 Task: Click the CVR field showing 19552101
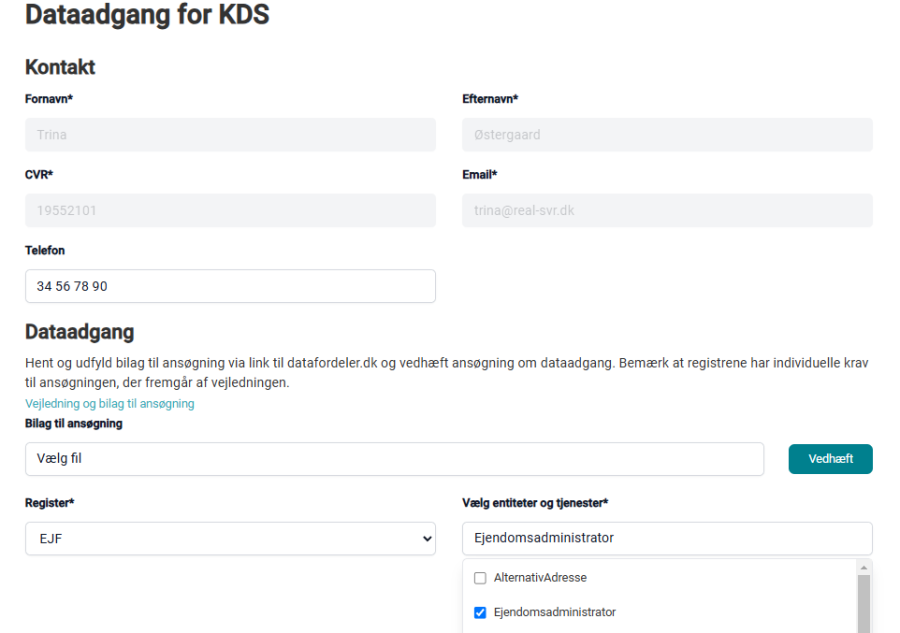(x=230, y=211)
